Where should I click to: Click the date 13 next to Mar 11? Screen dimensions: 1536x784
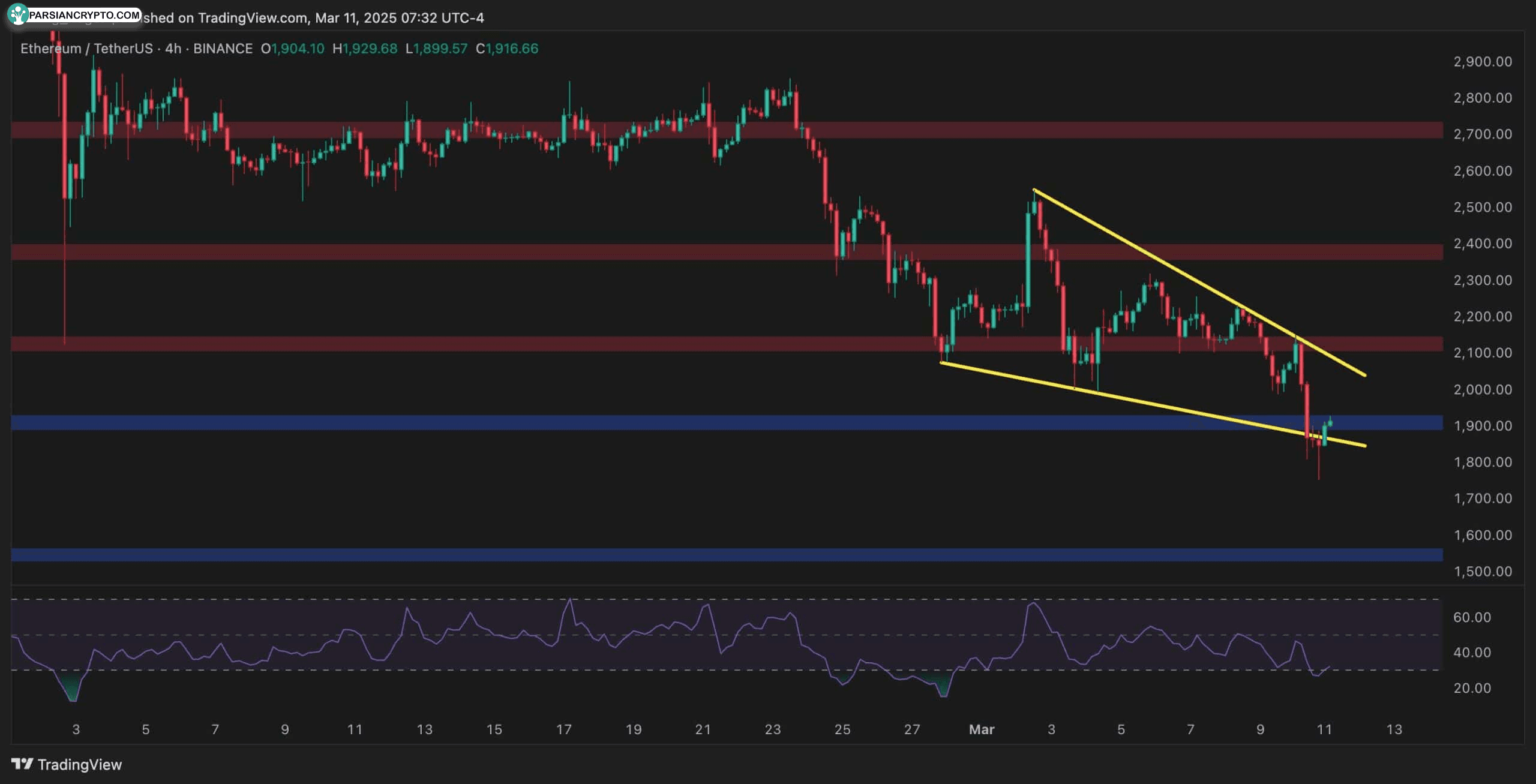pyautogui.click(x=1394, y=729)
